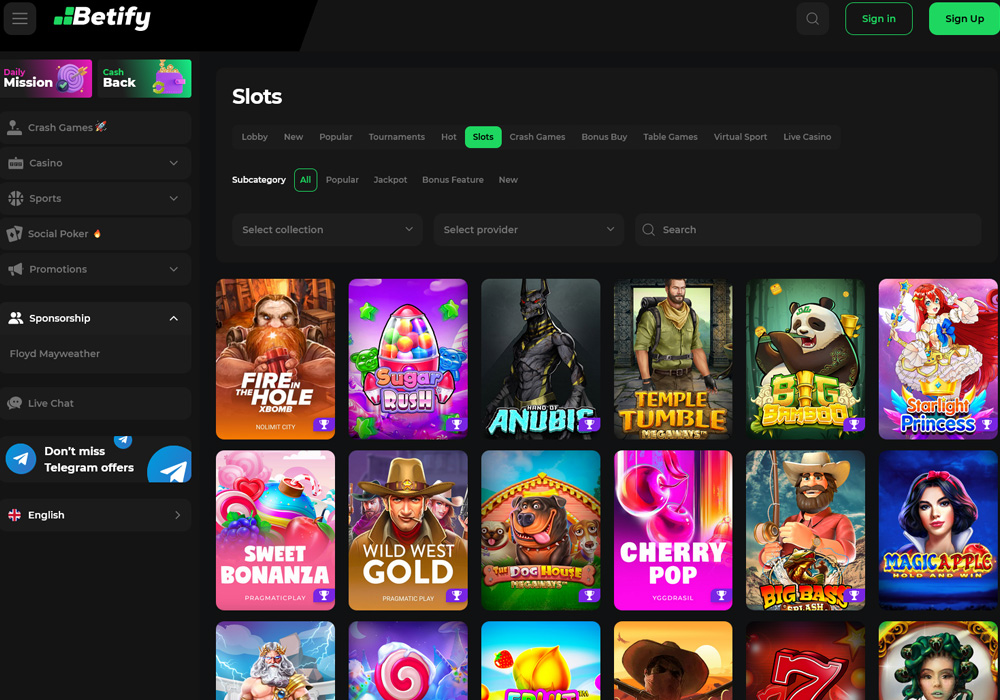The width and height of the screenshot is (1000, 700).
Task: Expand the Sports sidebar section
Action: pyautogui.click(x=173, y=198)
